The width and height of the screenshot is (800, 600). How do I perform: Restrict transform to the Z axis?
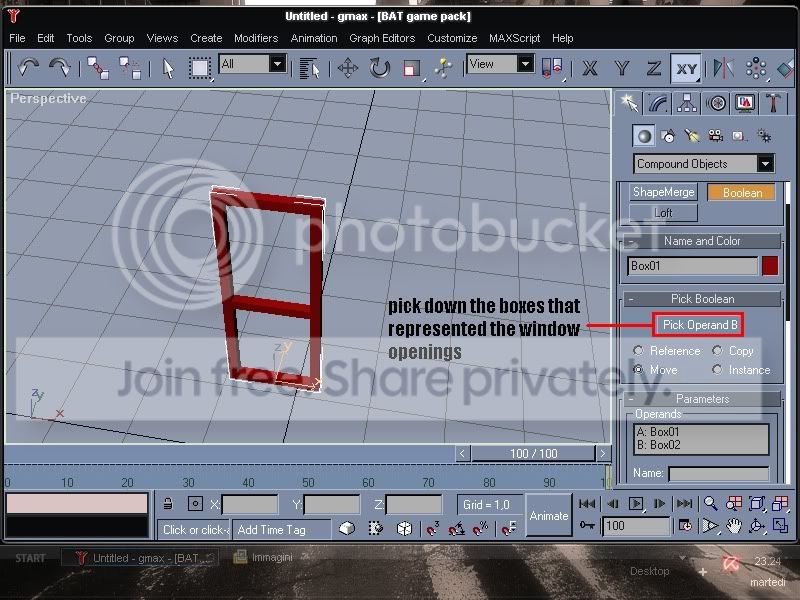654,68
